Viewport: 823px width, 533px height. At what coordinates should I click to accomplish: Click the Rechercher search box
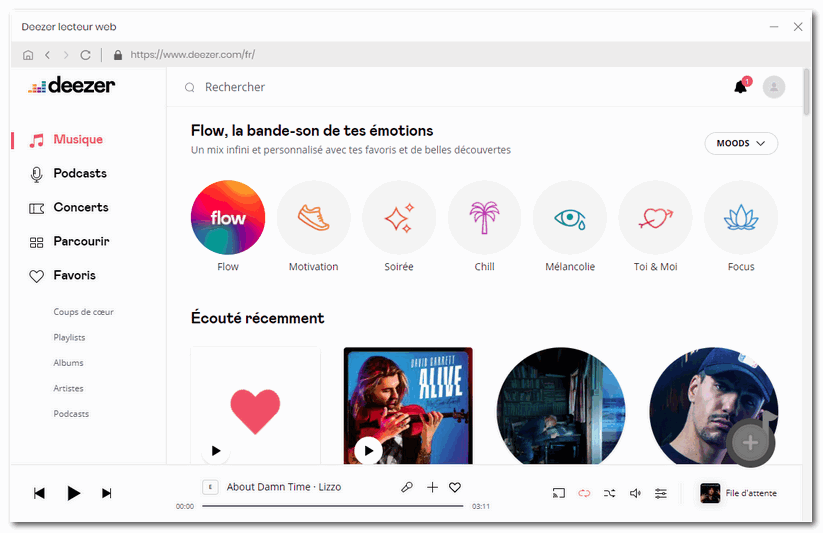[x=235, y=87]
